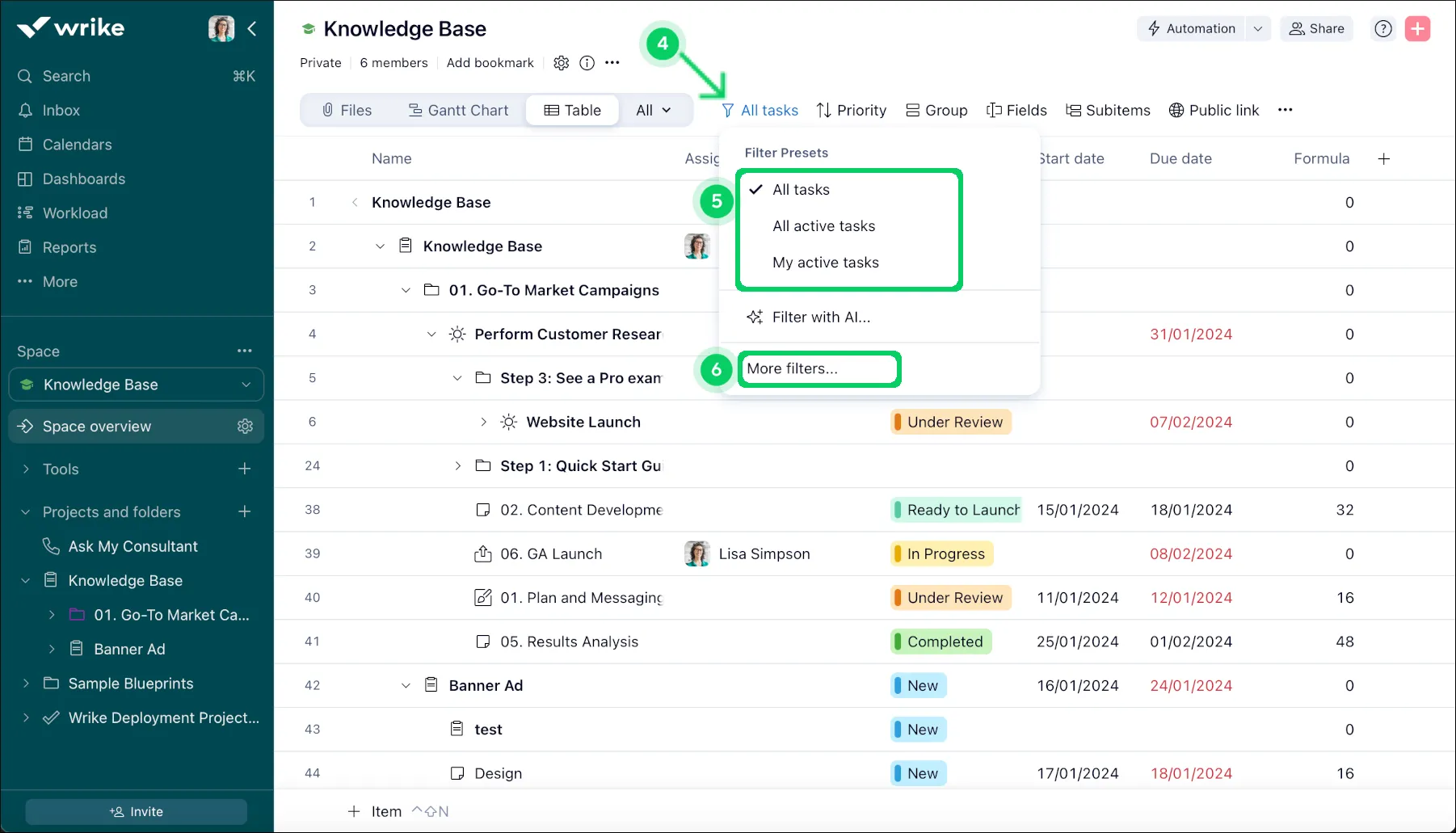Image resolution: width=1456 pixels, height=833 pixels.
Task: Click the Wrike logo
Action: click(69, 27)
